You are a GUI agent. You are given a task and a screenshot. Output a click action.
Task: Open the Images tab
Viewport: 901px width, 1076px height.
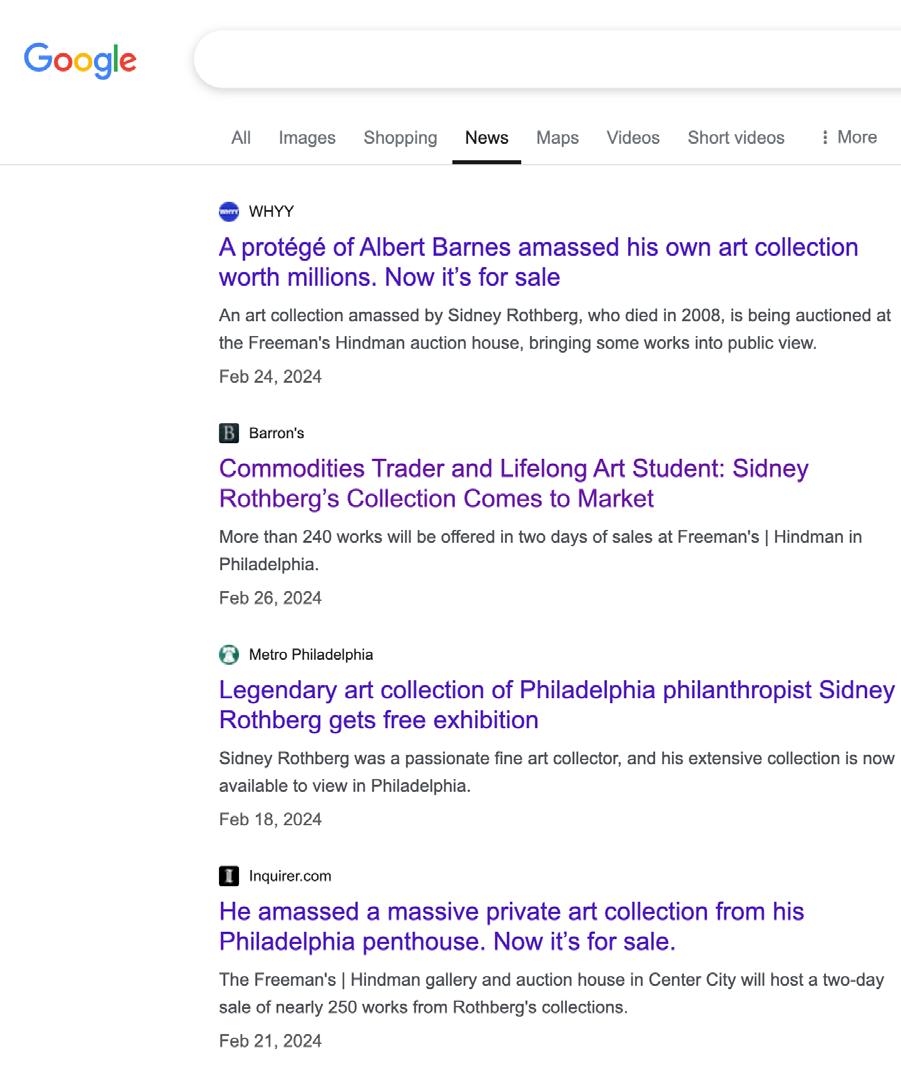(x=307, y=138)
